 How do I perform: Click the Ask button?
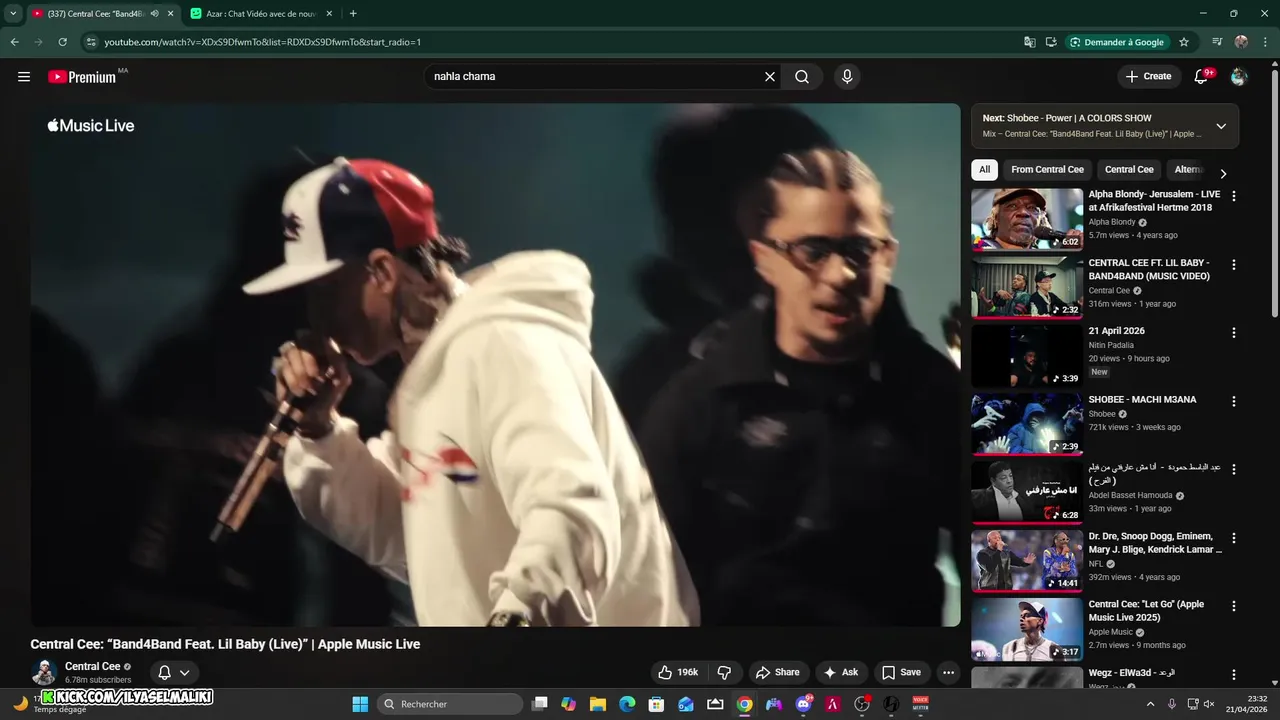(x=840, y=673)
